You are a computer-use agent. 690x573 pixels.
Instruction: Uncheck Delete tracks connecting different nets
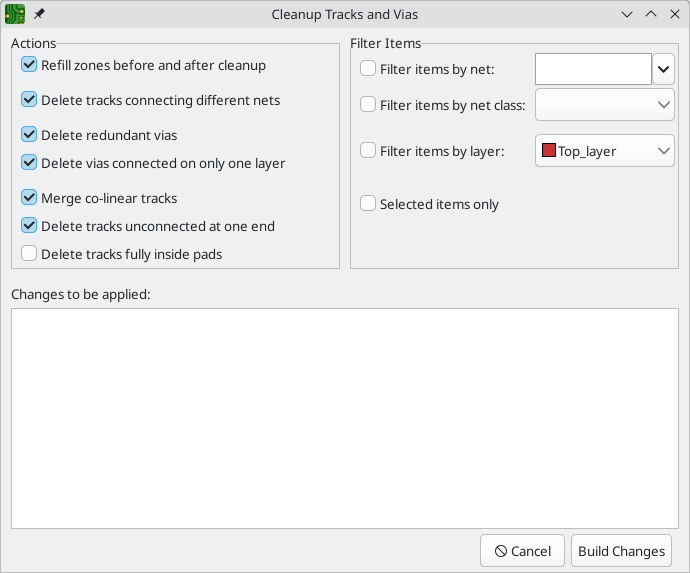pyautogui.click(x=29, y=100)
